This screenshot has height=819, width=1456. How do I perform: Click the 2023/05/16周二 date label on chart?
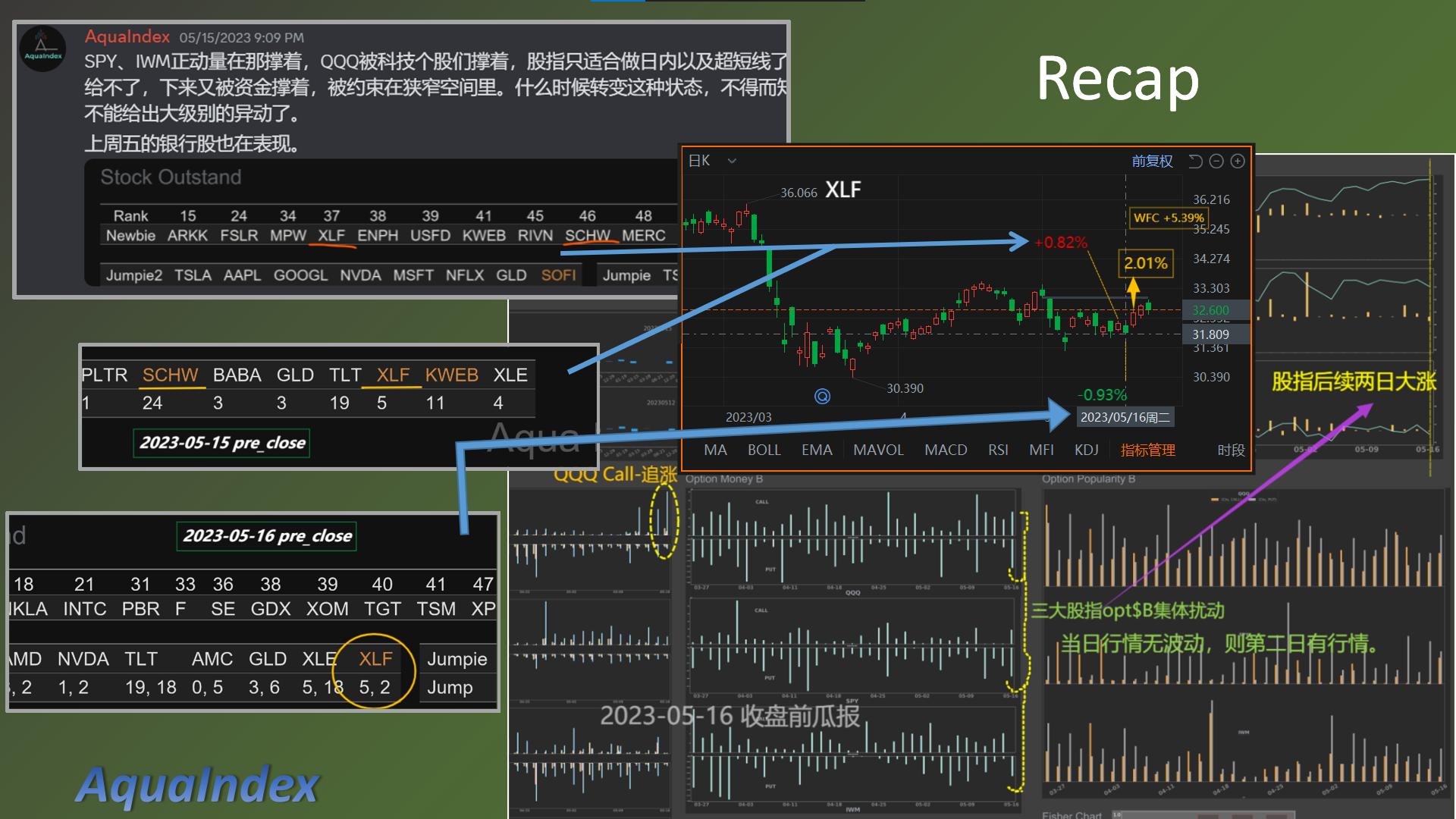[x=1125, y=417]
